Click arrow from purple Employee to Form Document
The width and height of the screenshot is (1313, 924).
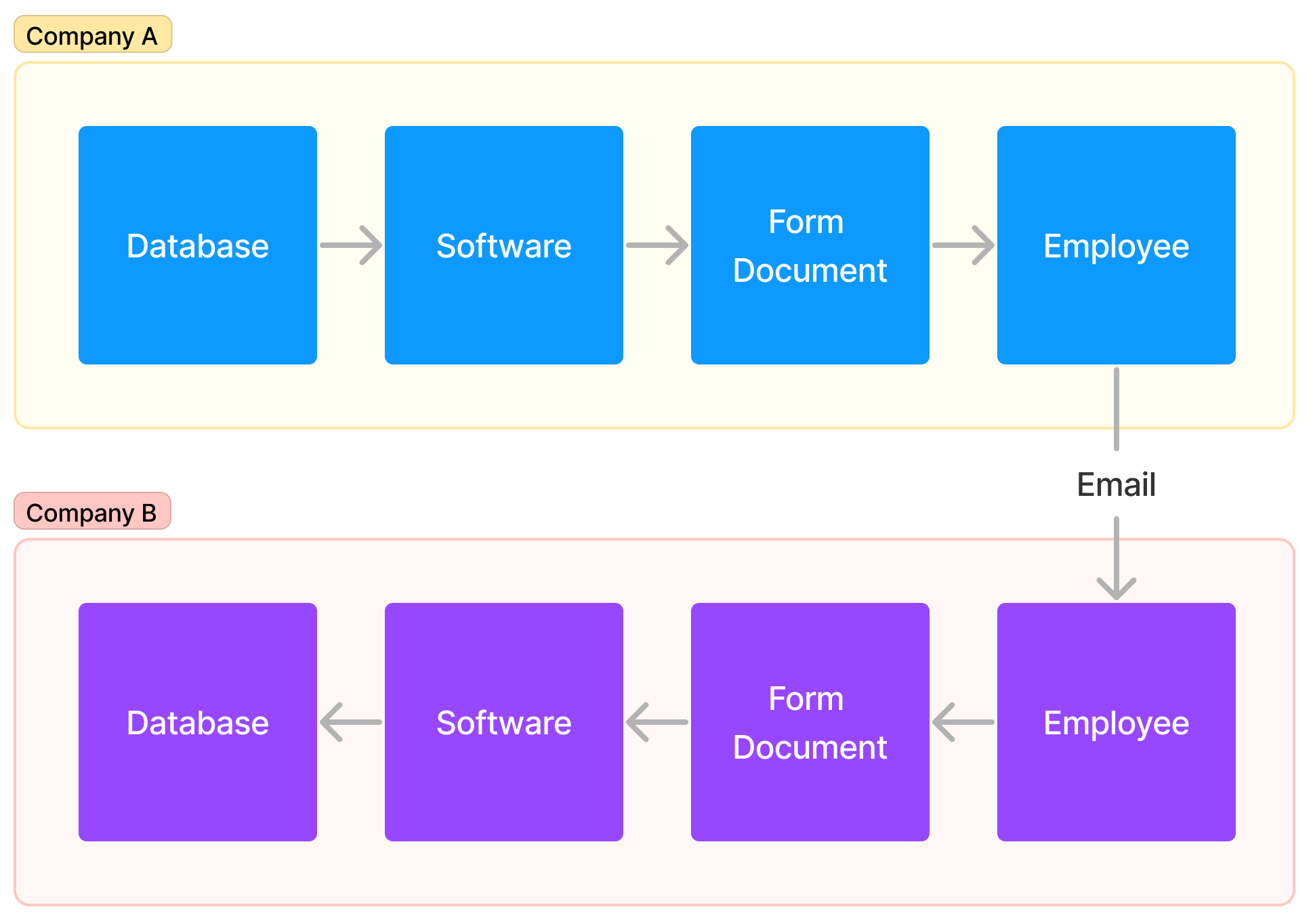963,722
